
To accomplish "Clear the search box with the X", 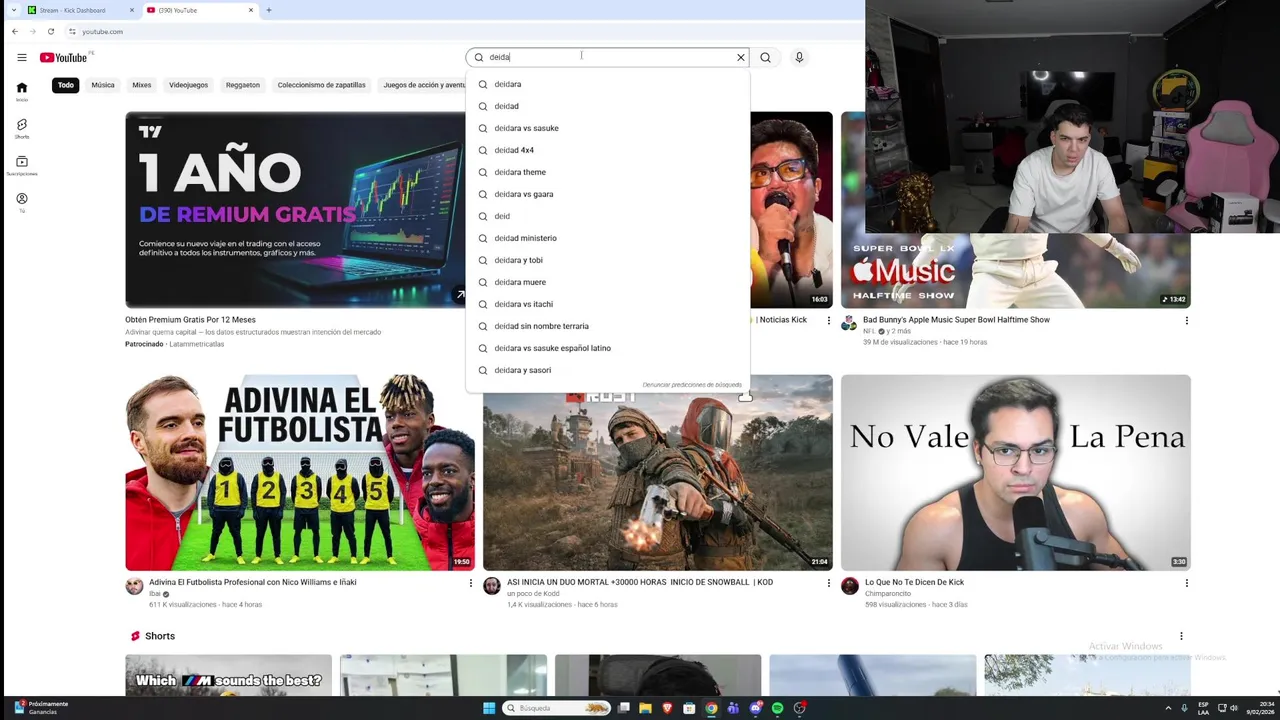I will (741, 57).
